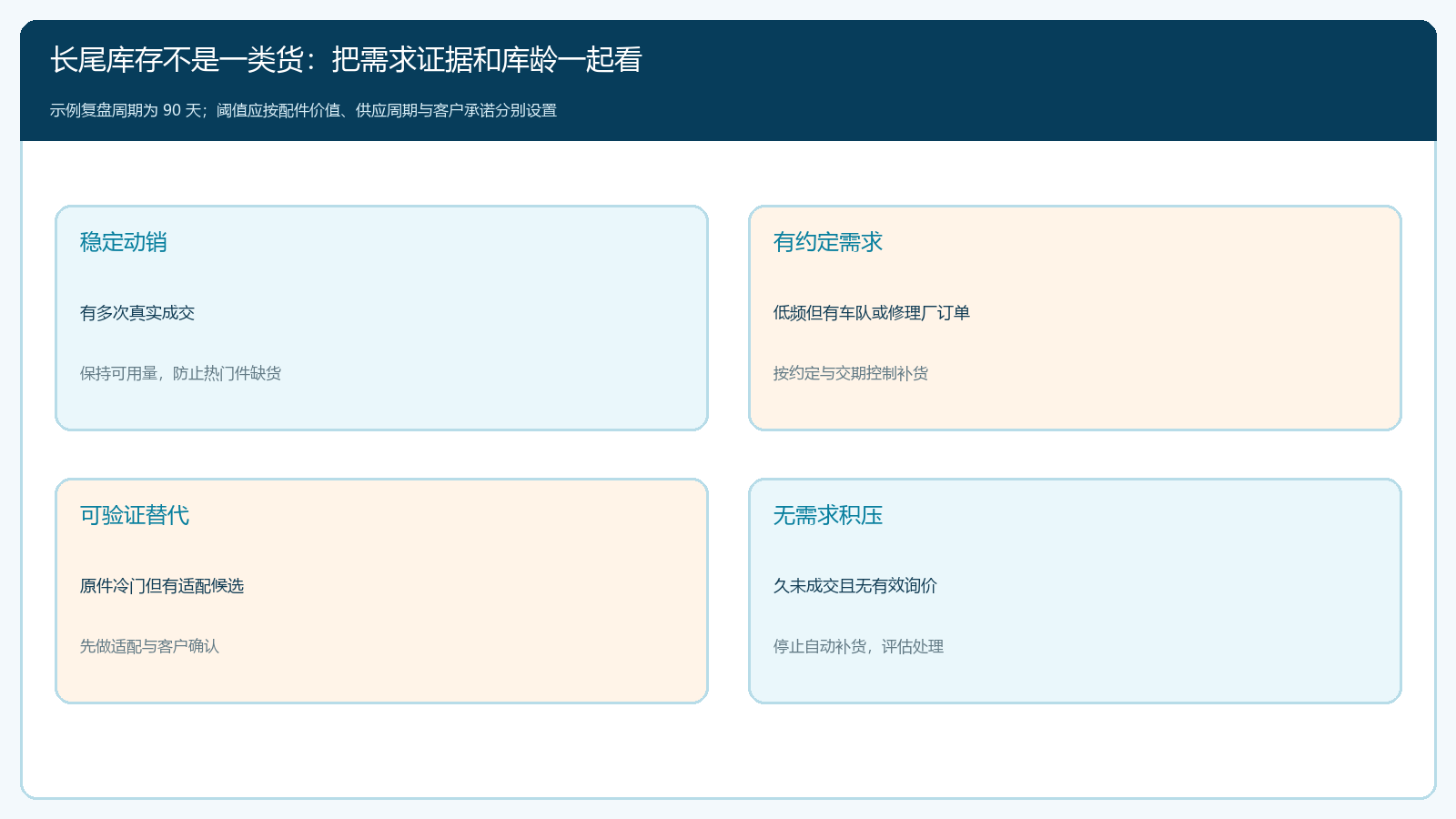Click the text 原件冷门但有适配候选
Image resolution: width=1456 pixels, height=819 pixels.
click(x=162, y=586)
